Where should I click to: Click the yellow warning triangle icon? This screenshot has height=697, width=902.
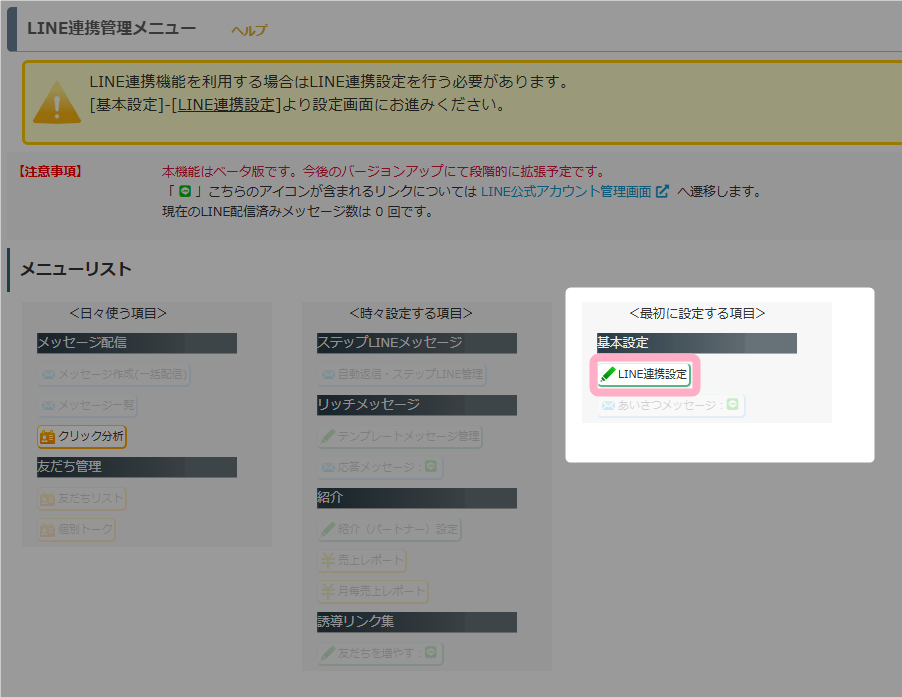(x=57, y=102)
